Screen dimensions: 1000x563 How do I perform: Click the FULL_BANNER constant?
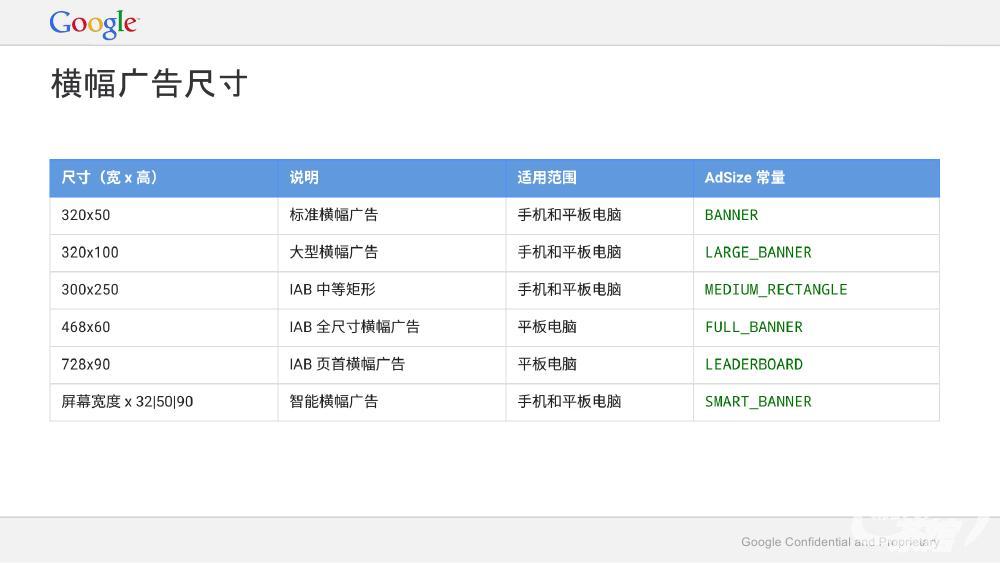[x=753, y=327]
